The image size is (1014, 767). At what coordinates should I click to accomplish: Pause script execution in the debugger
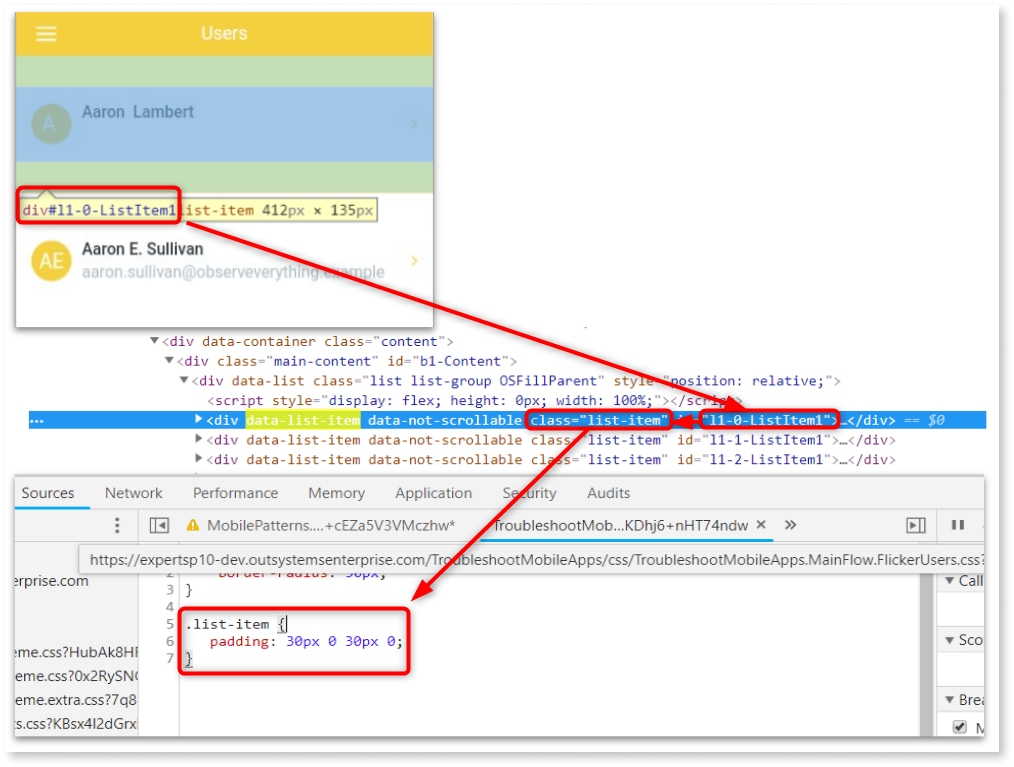[957, 524]
